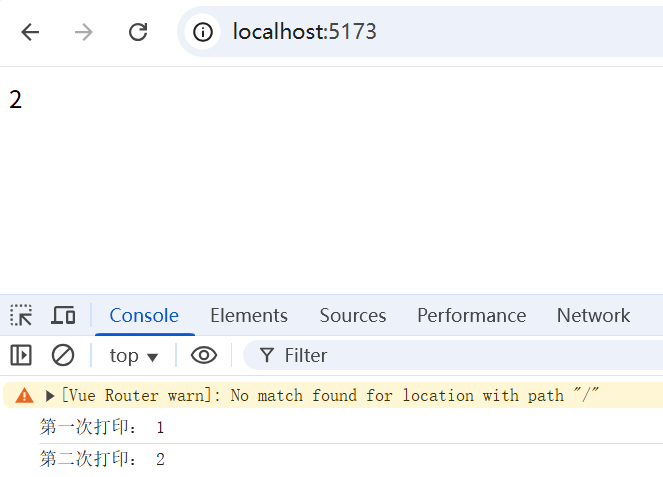View site information icon in address bar
This screenshot has width=663, height=477.
tap(203, 32)
